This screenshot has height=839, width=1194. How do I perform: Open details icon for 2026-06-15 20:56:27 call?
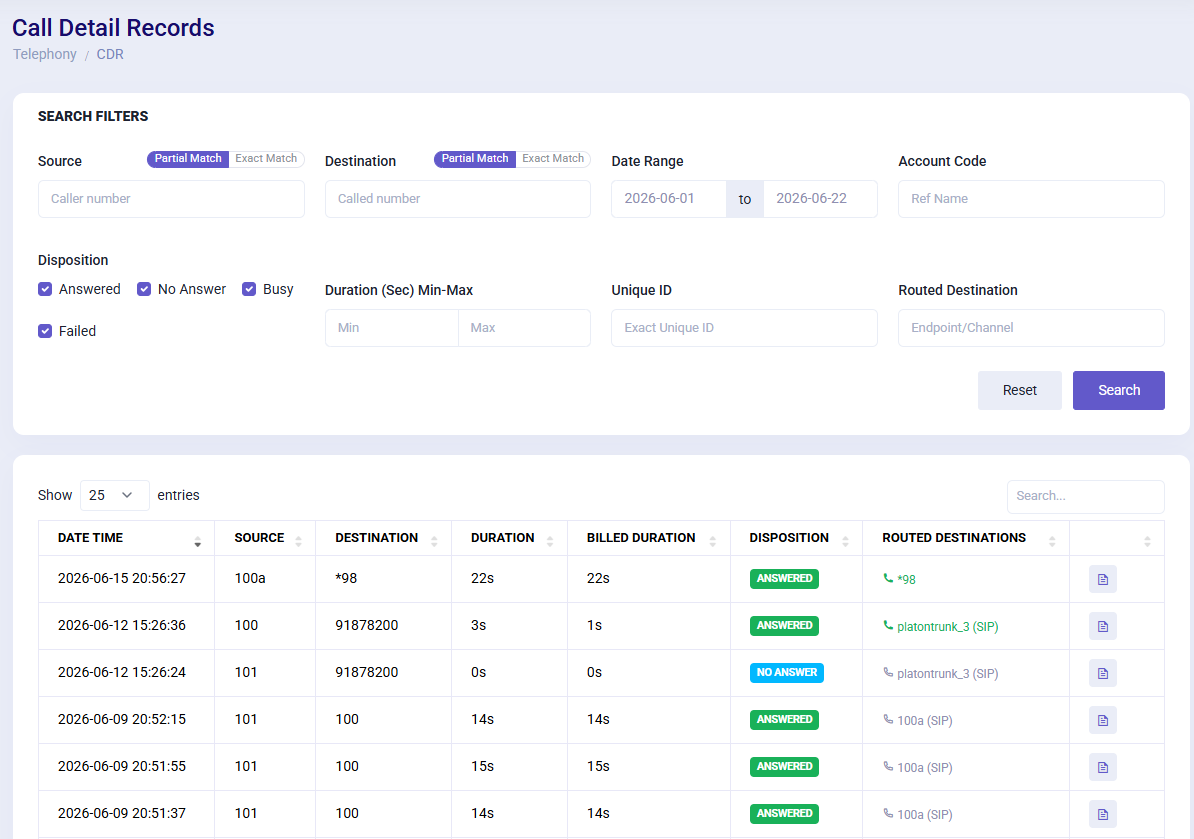[1102, 579]
